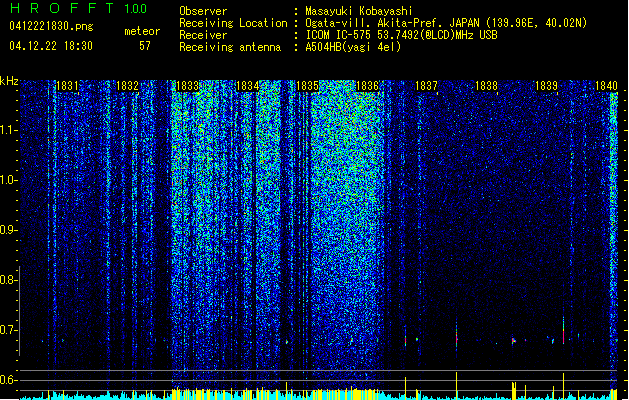
Task: Click the 0.6 kHz axis label
Action: pyautogui.click(x=9, y=380)
